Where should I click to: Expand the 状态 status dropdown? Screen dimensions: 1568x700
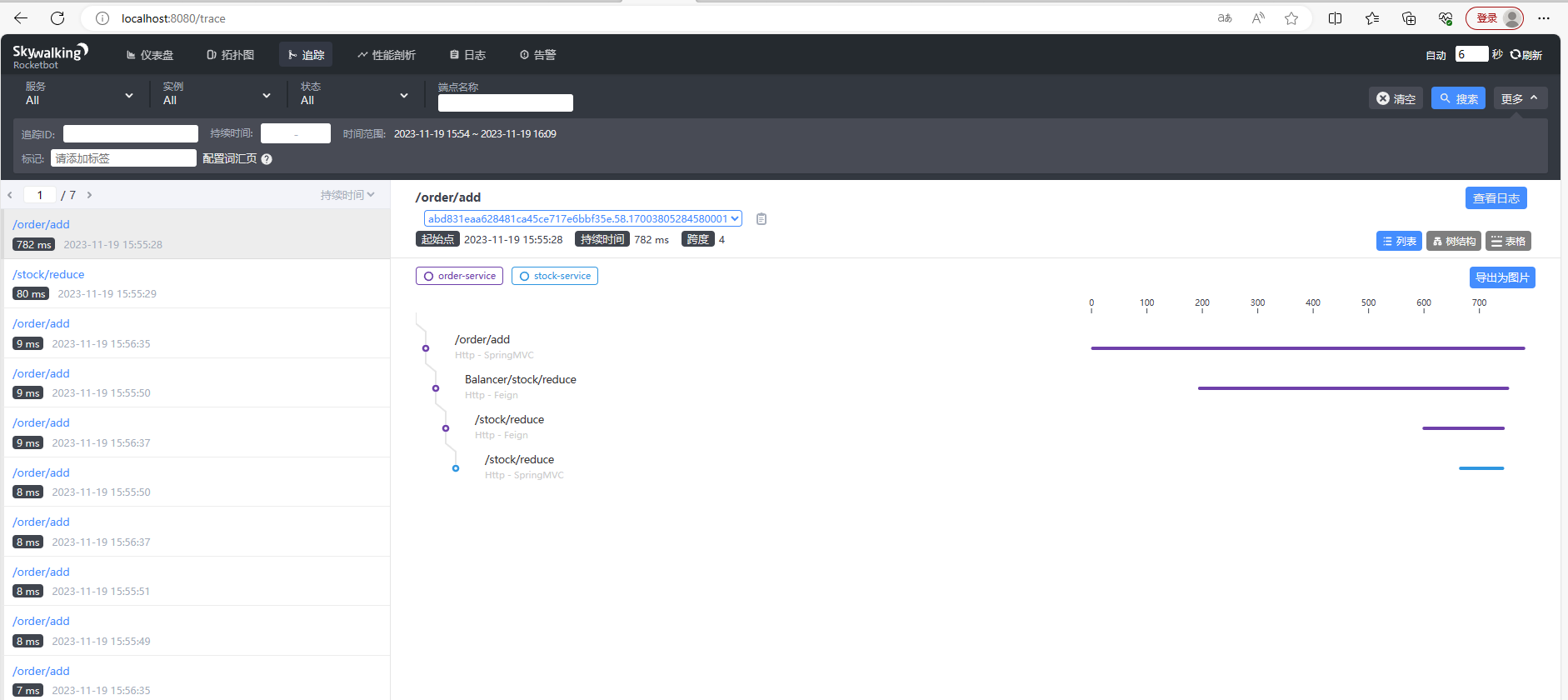[x=355, y=93]
